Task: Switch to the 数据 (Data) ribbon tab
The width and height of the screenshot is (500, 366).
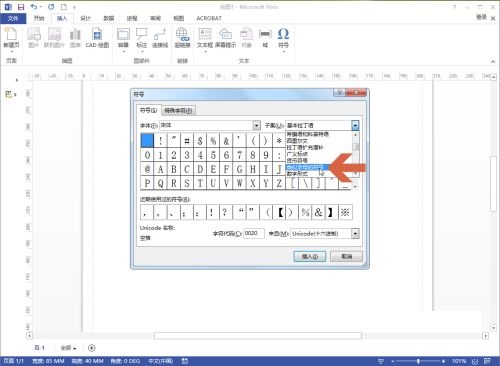Action: click(x=109, y=18)
